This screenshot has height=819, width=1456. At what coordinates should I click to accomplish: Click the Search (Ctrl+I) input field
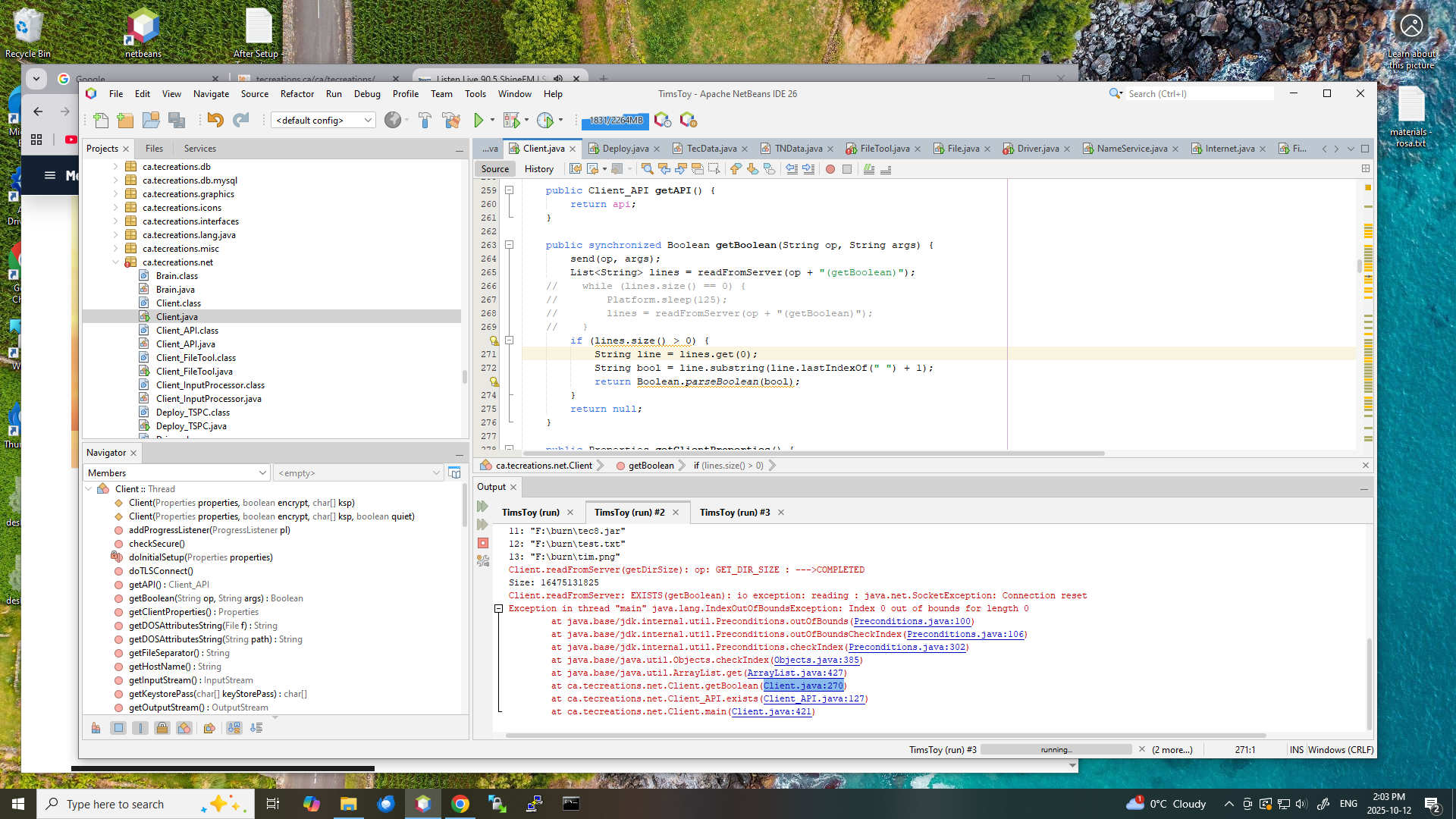pos(1198,94)
